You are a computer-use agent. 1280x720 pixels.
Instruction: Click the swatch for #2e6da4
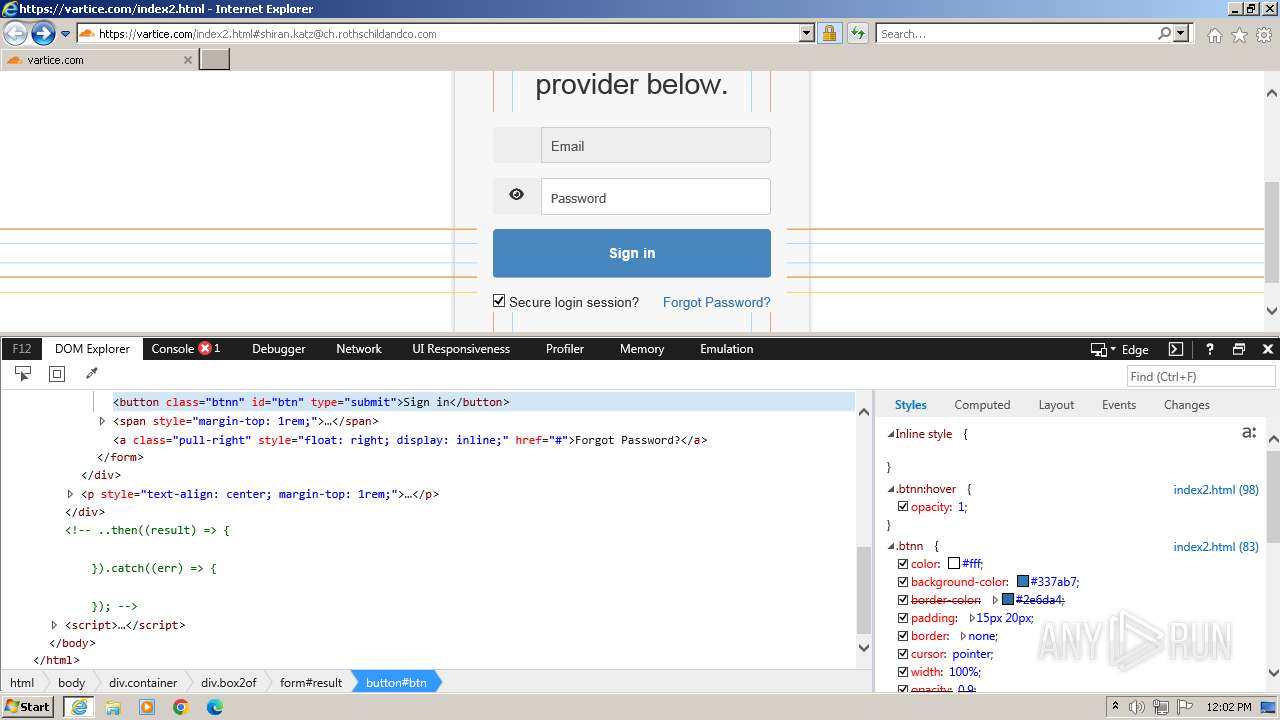click(x=1008, y=600)
